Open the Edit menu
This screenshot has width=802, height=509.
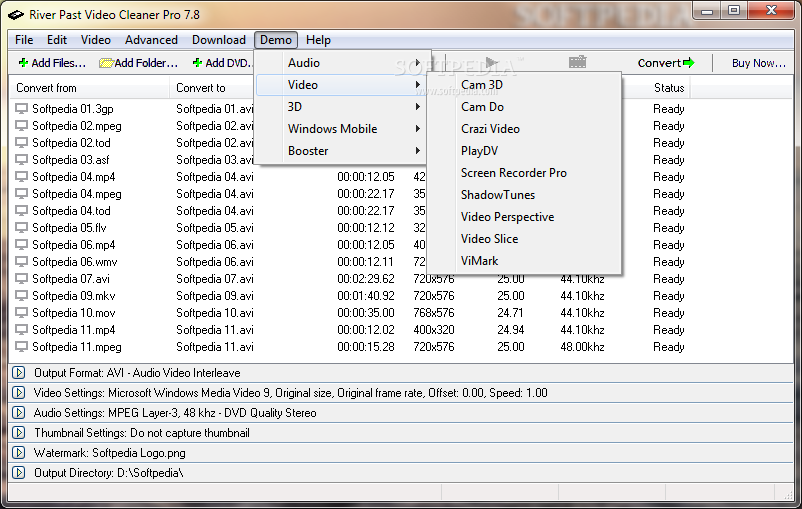(x=57, y=40)
